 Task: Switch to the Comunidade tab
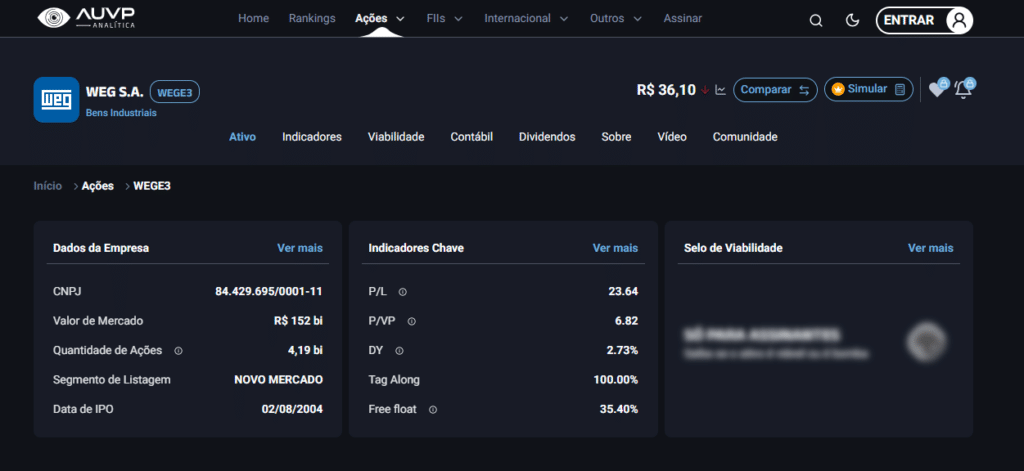[x=745, y=137]
